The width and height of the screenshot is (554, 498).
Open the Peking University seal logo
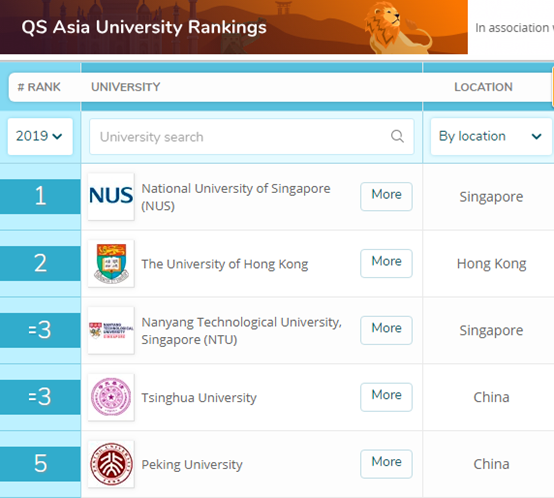coord(111,464)
